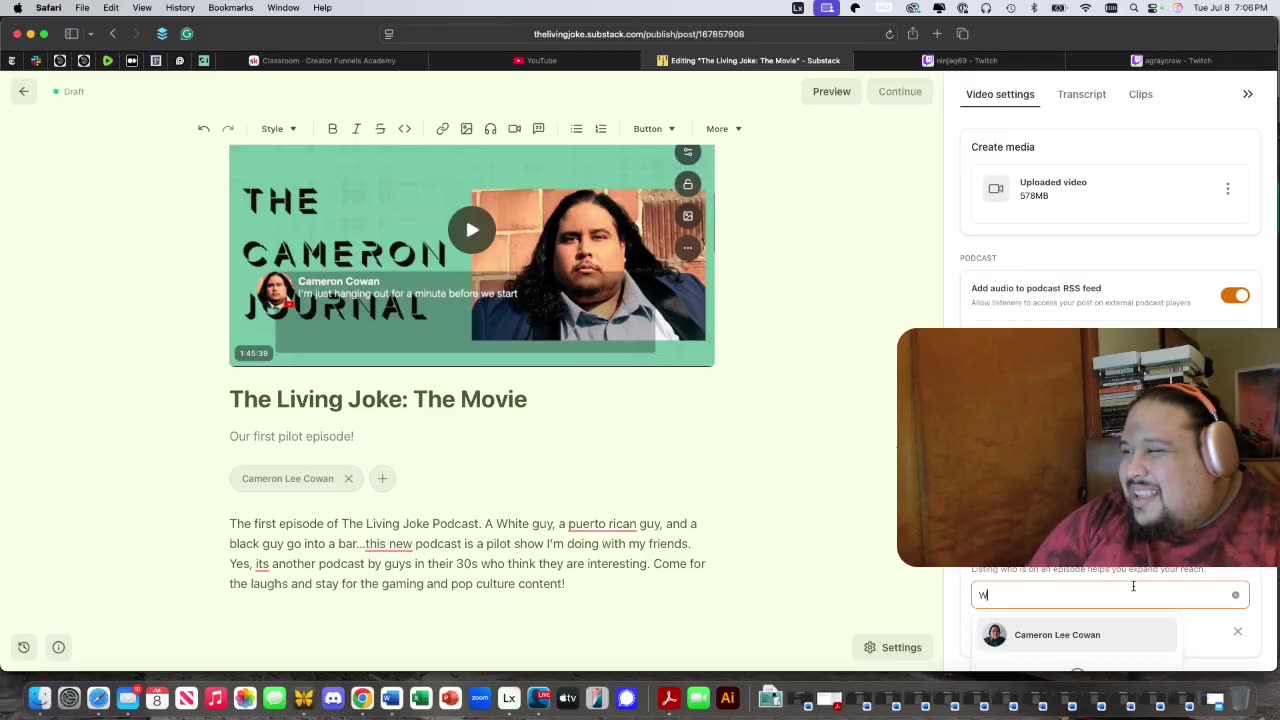
Task: Switch to the Video settings tab
Action: tap(1000, 94)
